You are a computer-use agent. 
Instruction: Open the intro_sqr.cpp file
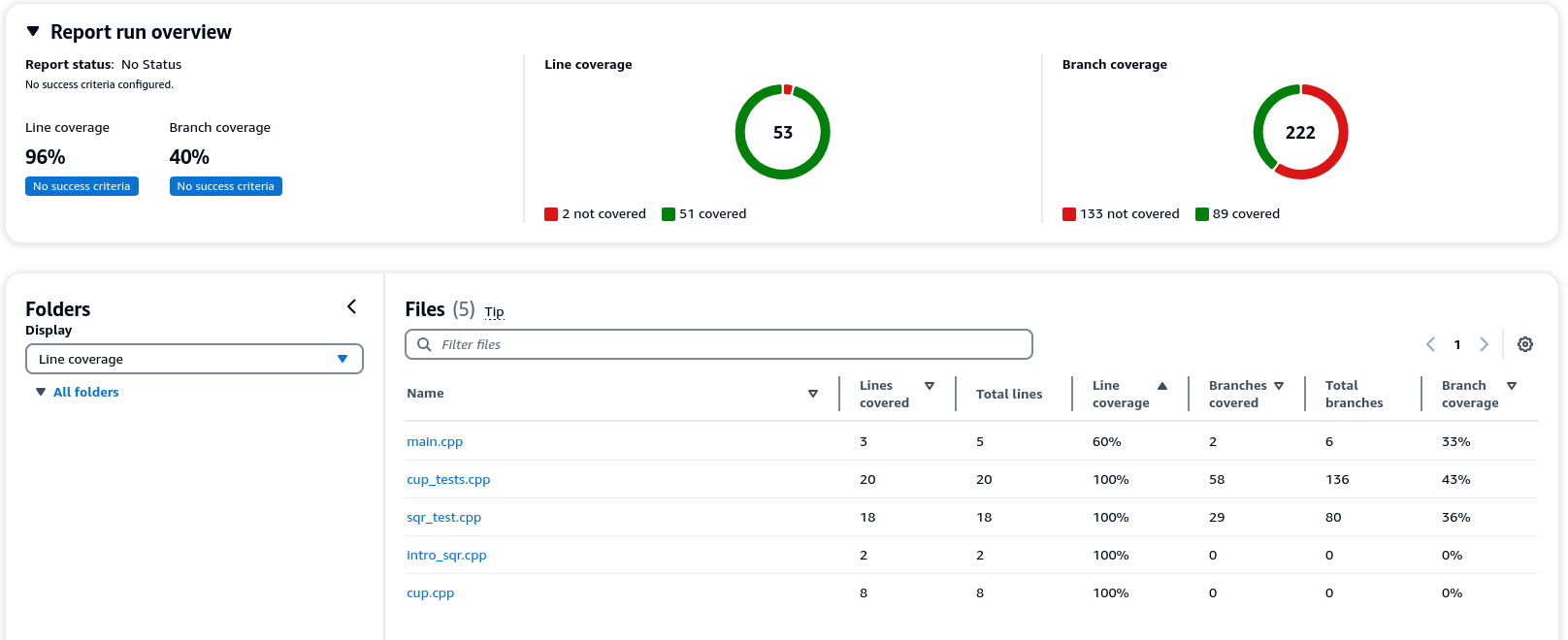tap(446, 556)
